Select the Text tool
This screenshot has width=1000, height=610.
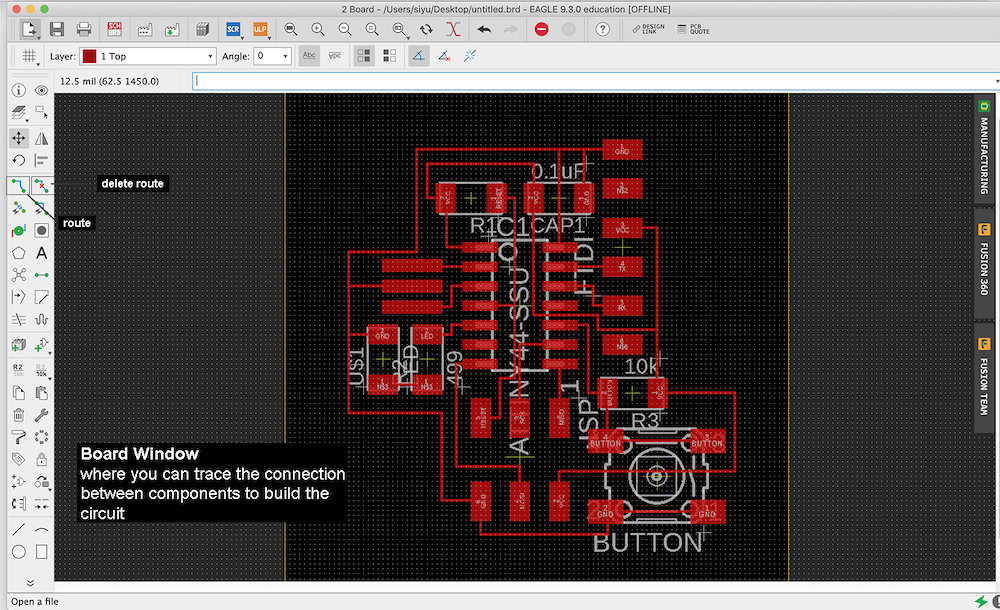tap(41, 253)
